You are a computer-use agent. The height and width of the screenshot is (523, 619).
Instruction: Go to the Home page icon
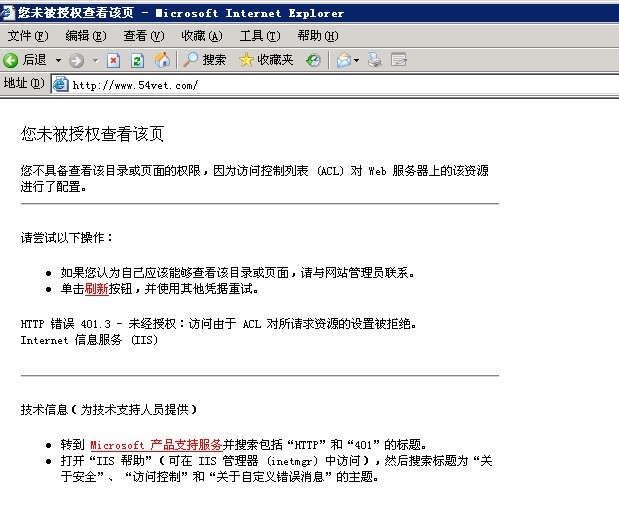pyautogui.click(x=162, y=60)
